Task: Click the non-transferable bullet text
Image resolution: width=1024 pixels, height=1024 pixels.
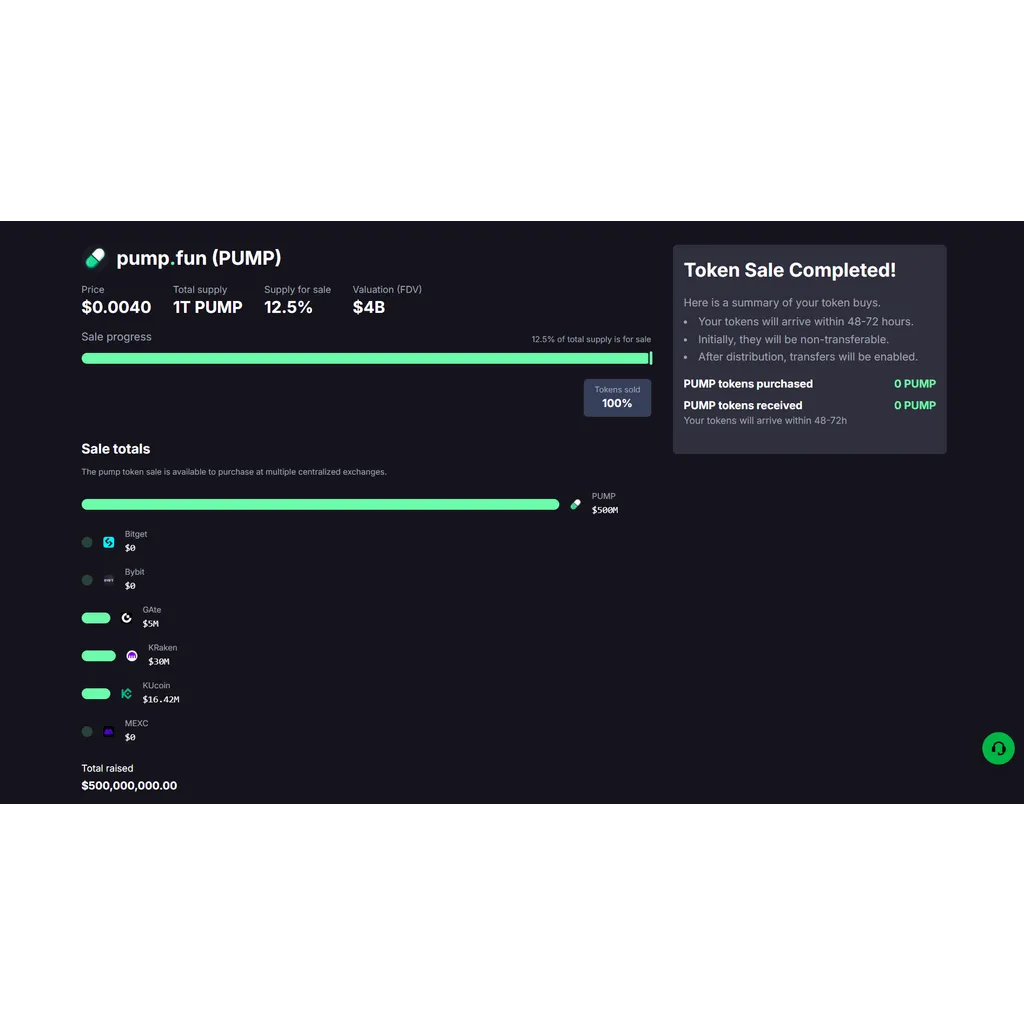Action: 793,340
